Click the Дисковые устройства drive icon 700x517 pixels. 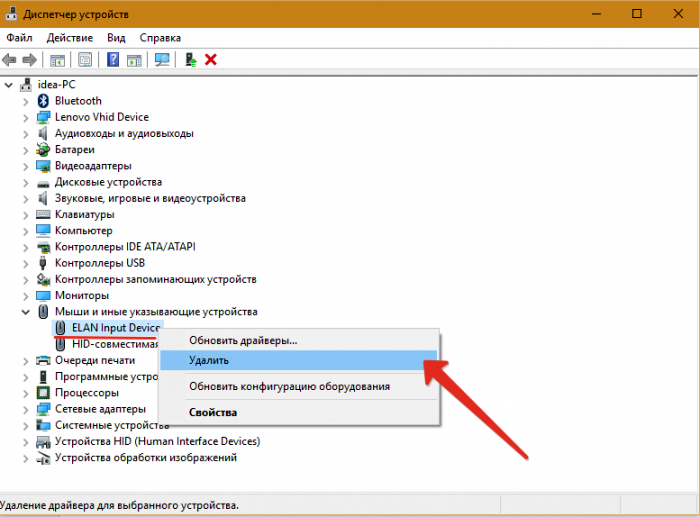click(x=43, y=183)
